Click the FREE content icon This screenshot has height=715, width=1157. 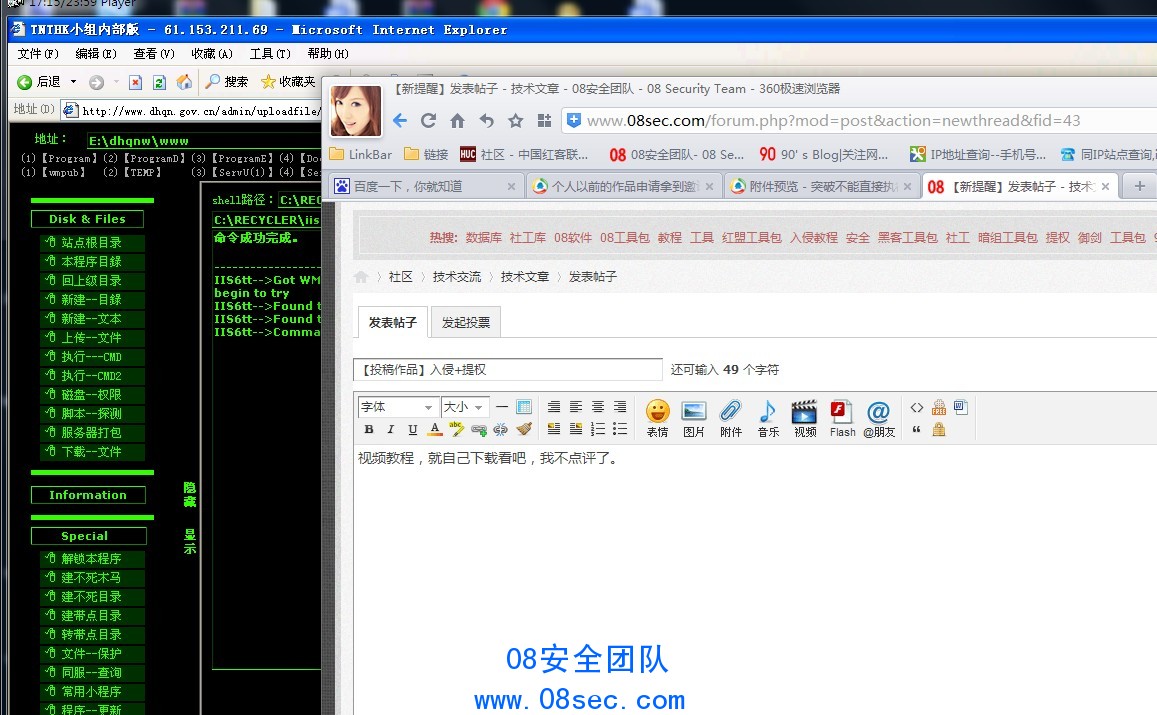point(939,407)
